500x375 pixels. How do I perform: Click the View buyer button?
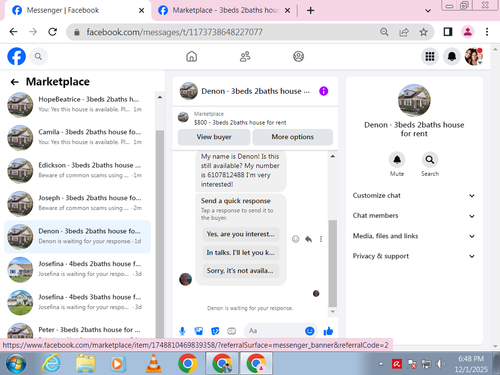[214, 137]
